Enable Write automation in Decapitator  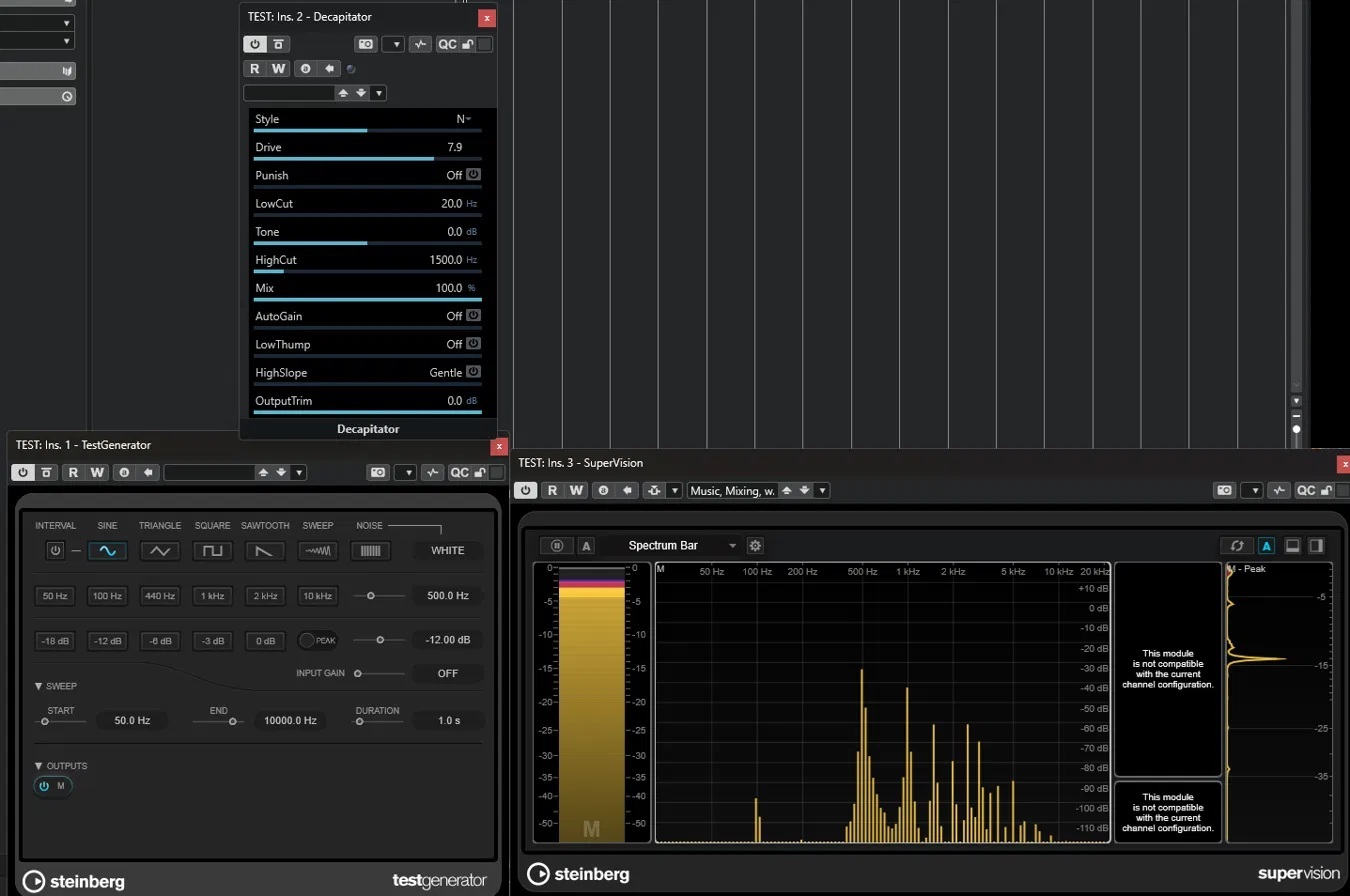[278, 69]
